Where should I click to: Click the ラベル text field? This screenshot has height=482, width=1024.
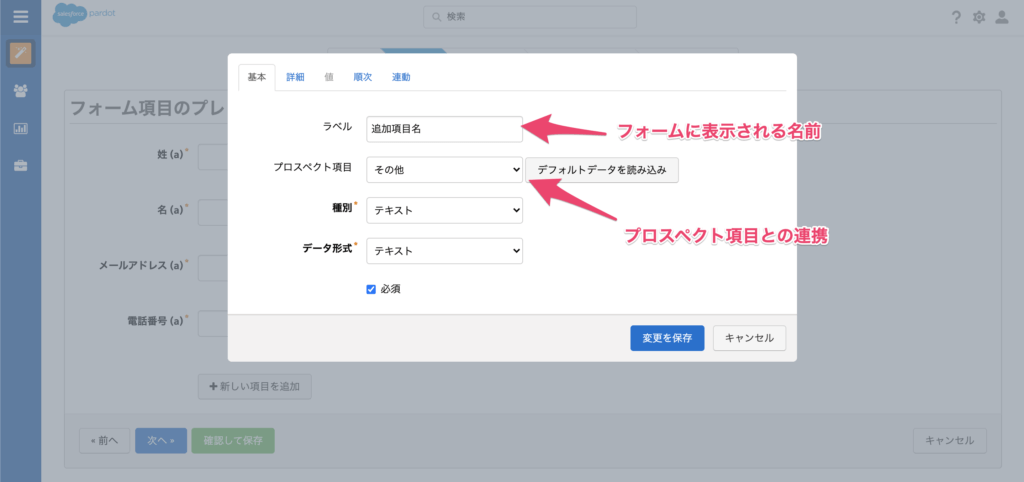[x=444, y=129]
